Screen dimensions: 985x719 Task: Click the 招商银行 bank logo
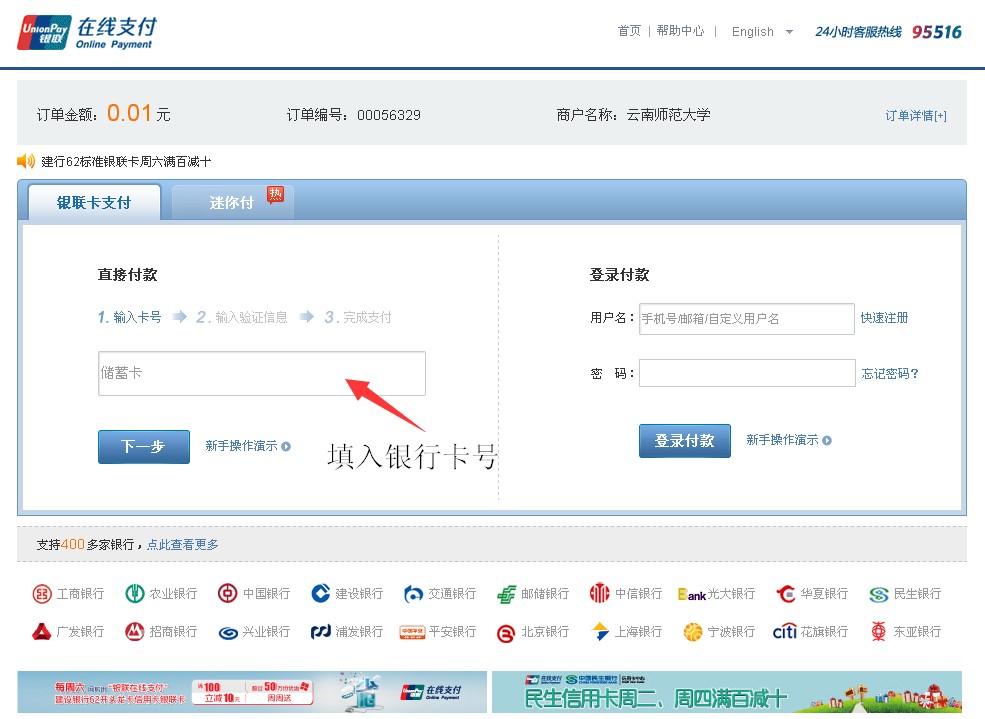[134, 632]
